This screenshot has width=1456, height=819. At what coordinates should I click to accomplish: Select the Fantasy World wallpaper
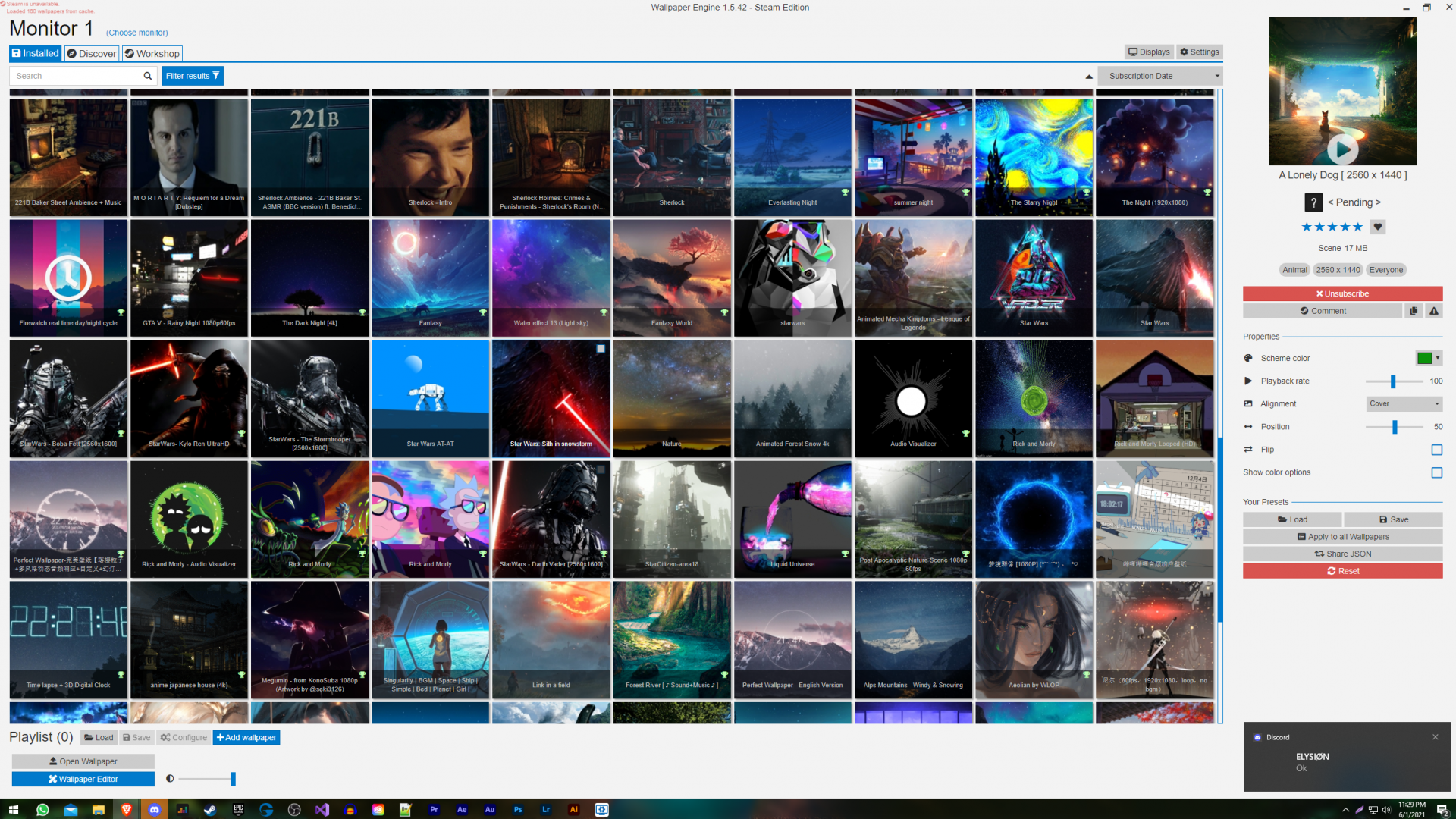672,278
